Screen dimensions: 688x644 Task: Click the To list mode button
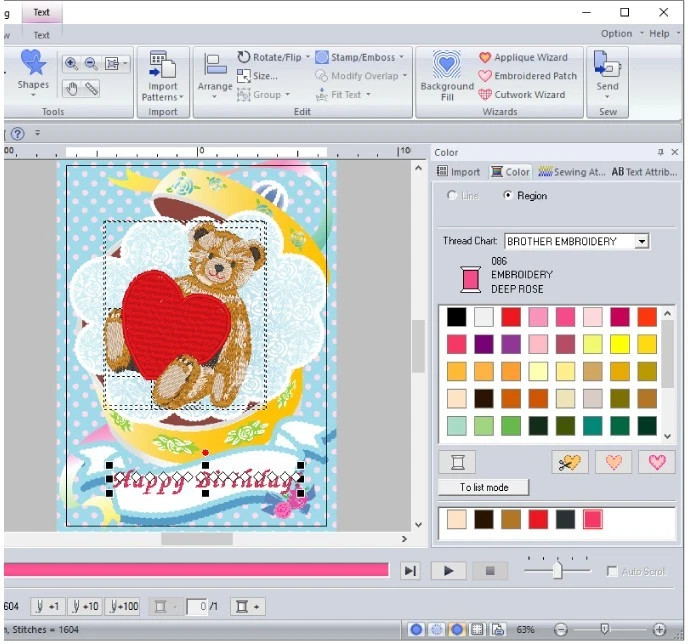483,487
